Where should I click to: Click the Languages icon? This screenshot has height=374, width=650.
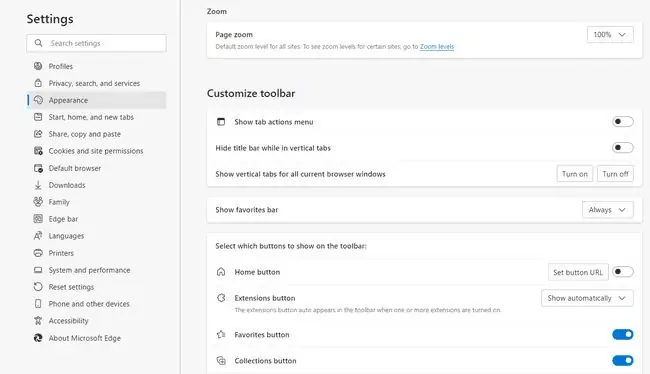[x=38, y=236]
